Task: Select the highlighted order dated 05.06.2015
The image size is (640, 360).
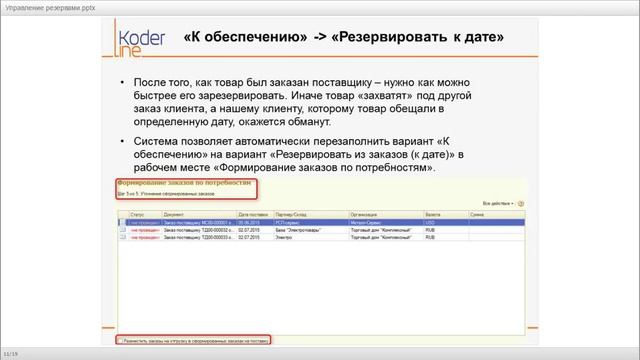Action: (x=321, y=222)
